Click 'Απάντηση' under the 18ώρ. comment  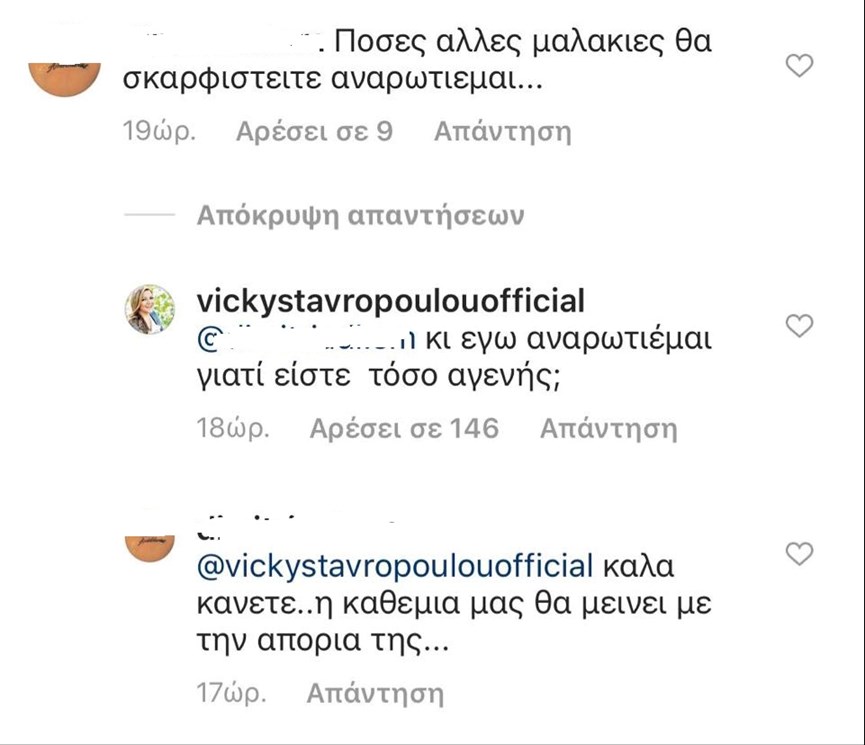608,429
